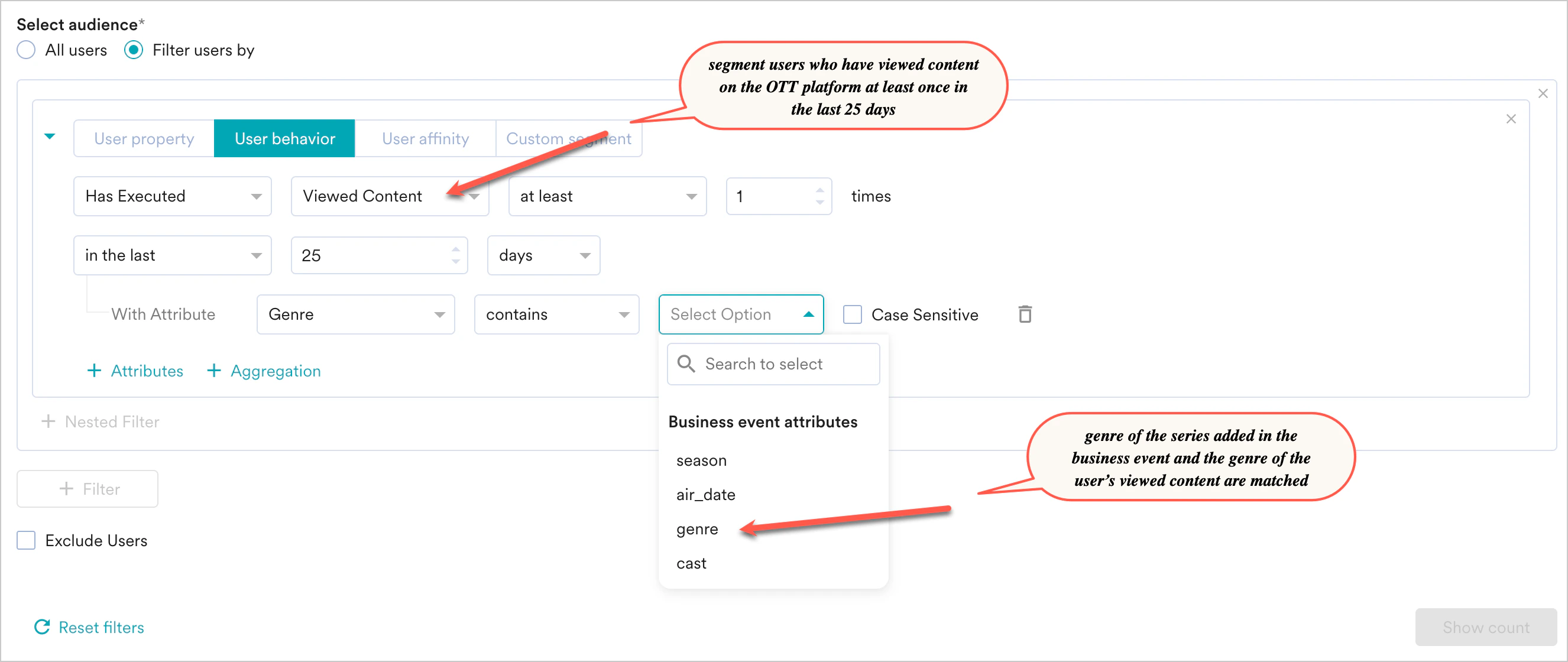
Task: Switch to User affinity tab
Action: click(425, 139)
